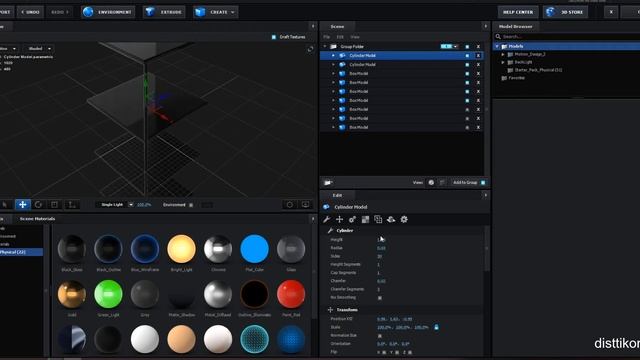Expand the highlighted Cylinder Model row arrow

[x=333, y=56]
